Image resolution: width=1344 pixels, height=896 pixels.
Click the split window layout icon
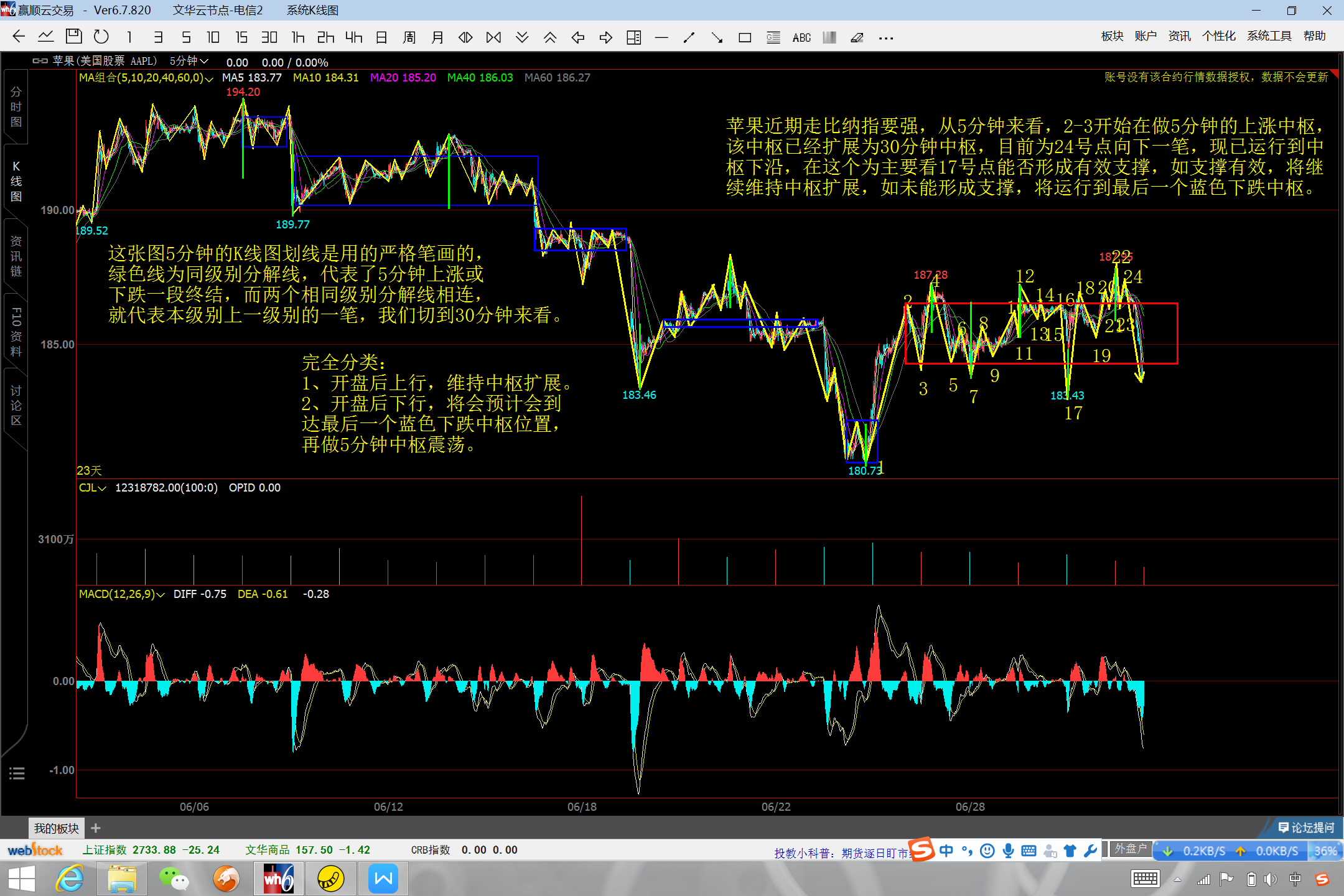633,38
